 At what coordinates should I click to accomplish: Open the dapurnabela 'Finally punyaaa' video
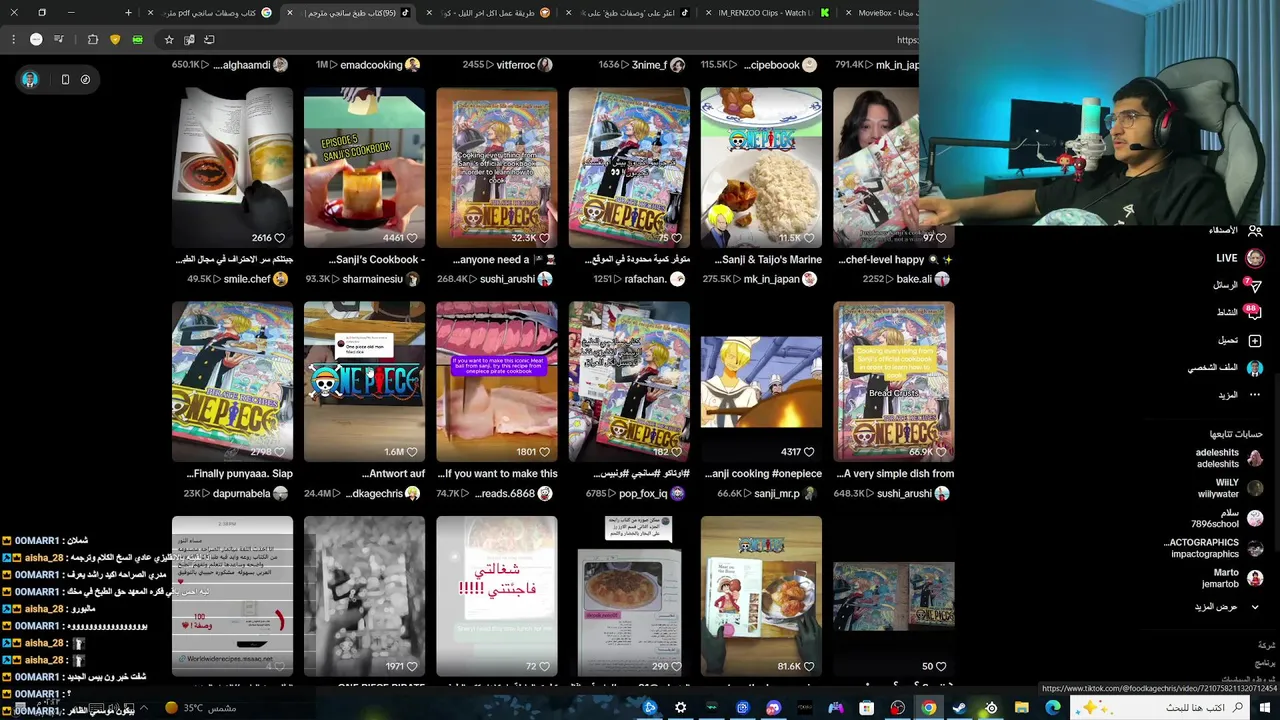click(x=232, y=382)
